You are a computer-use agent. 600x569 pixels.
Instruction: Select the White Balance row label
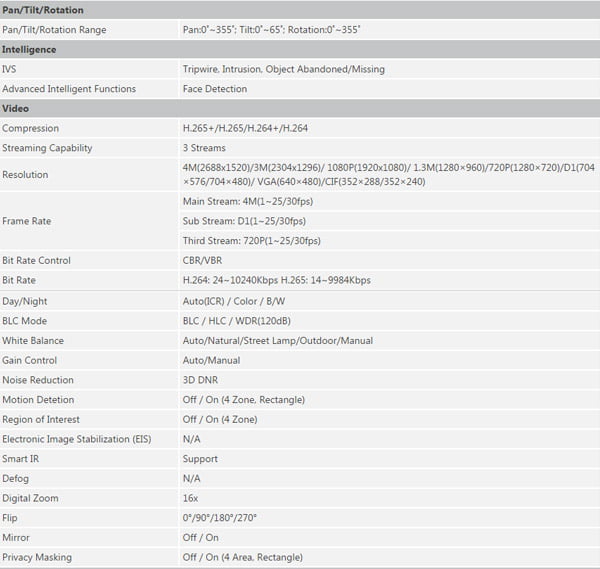point(33,340)
